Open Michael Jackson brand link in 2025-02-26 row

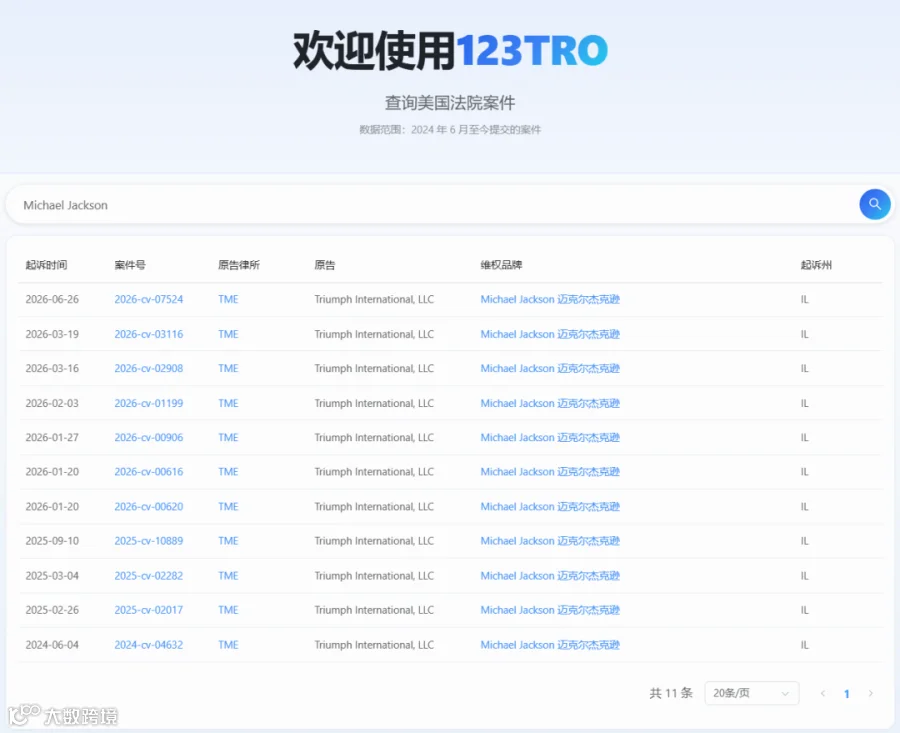point(550,610)
